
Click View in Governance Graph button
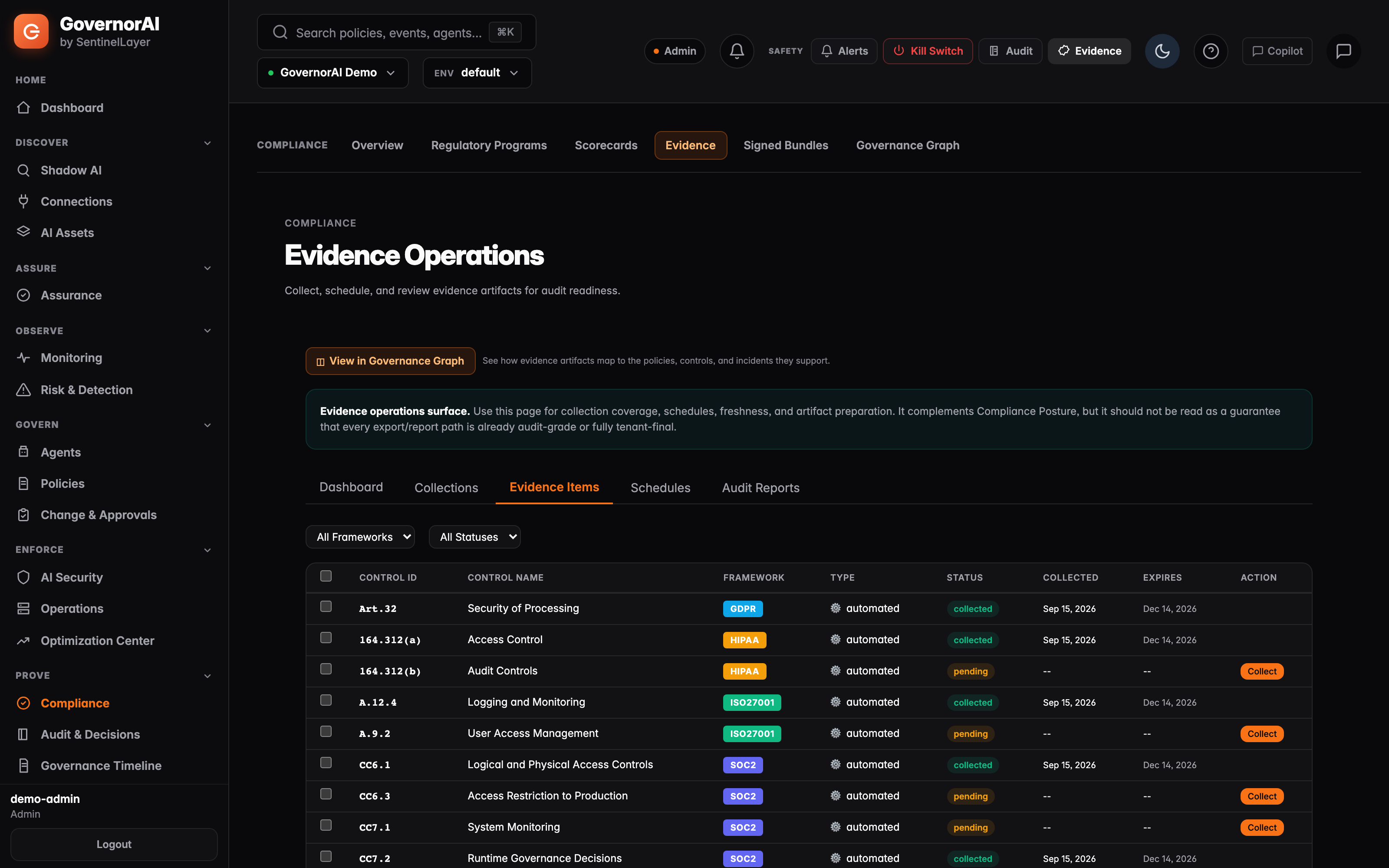[390, 361]
